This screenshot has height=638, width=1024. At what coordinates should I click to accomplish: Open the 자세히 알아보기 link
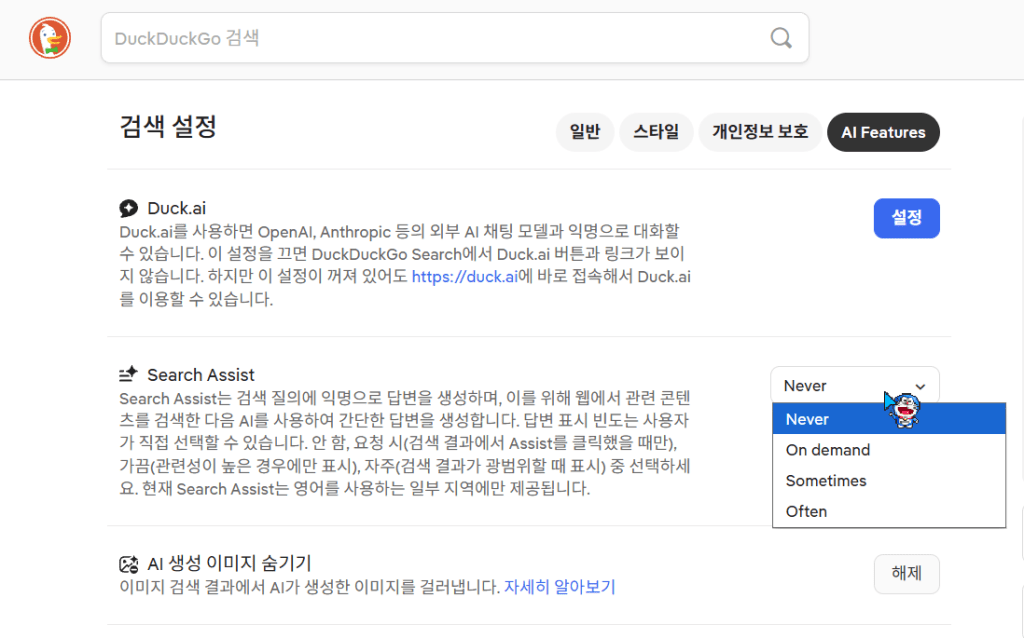[x=560, y=587]
